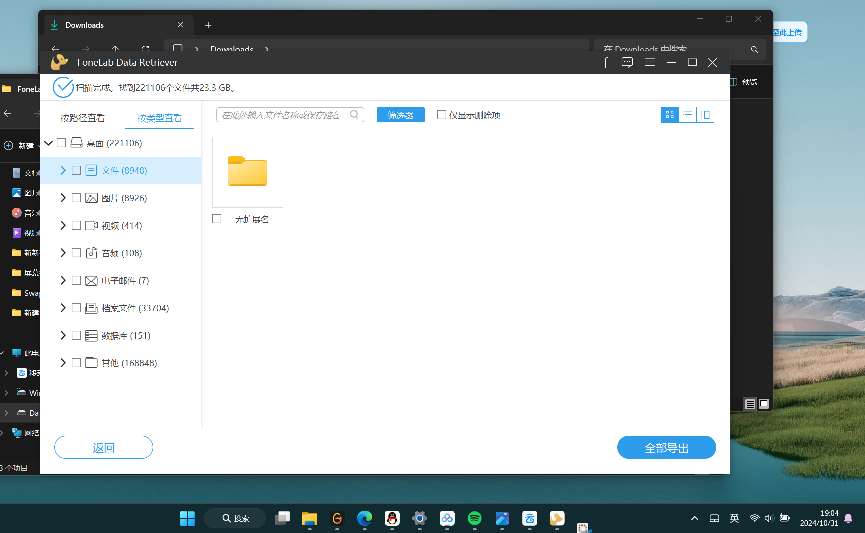Tick the database (151) checkbox
The image size is (865, 533).
coord(77,335)
